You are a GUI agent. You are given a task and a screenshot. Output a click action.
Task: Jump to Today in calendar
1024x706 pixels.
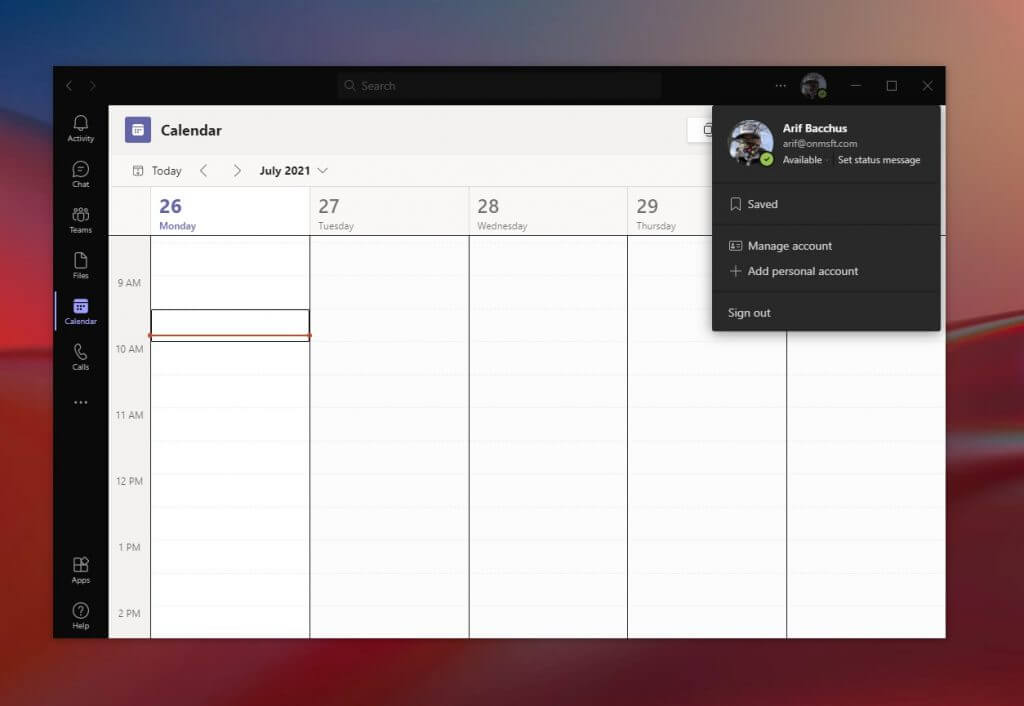coord(157,170)
